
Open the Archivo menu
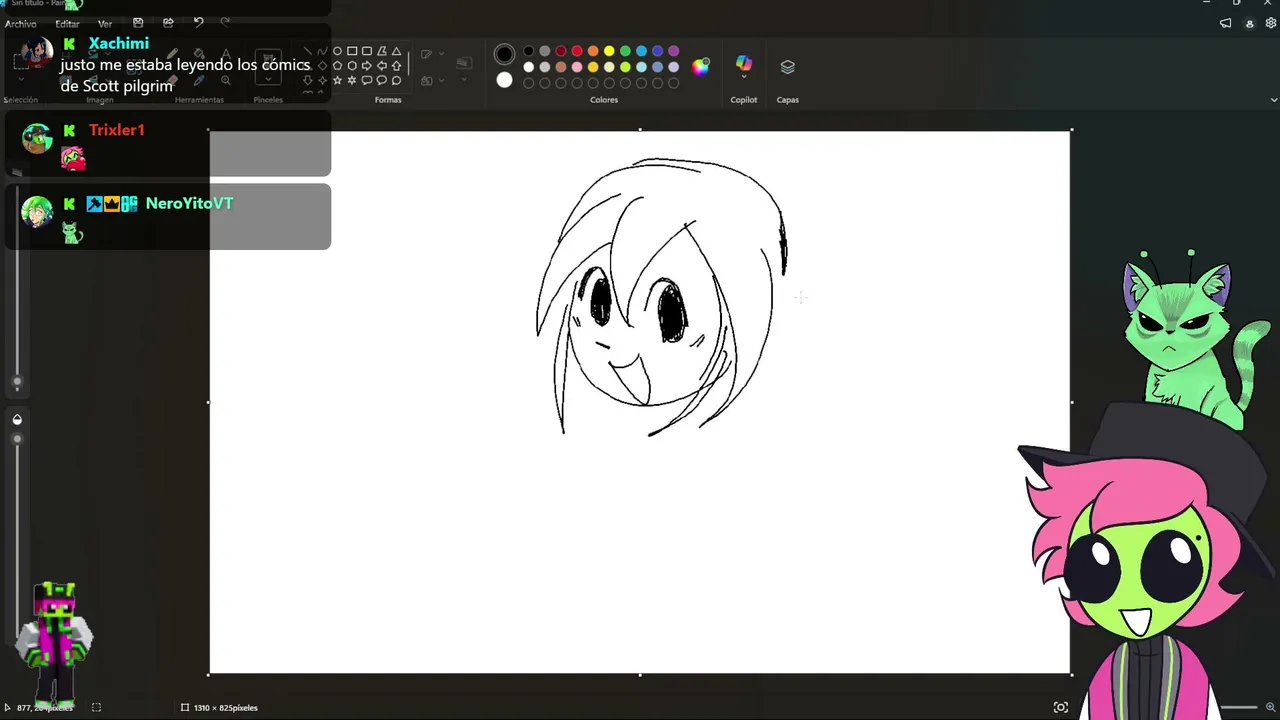click(21, 24)
